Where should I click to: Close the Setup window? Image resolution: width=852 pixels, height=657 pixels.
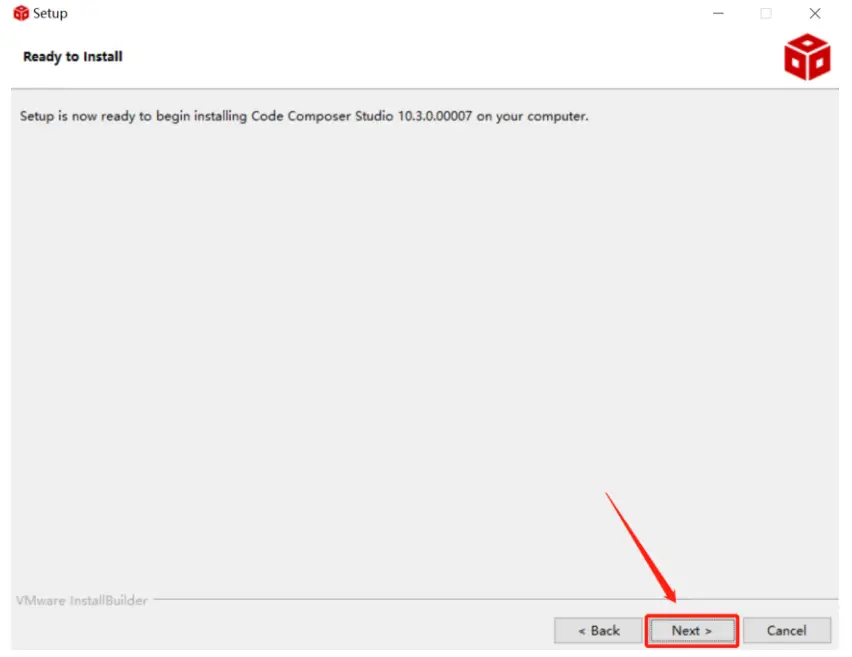click(815, 14)
